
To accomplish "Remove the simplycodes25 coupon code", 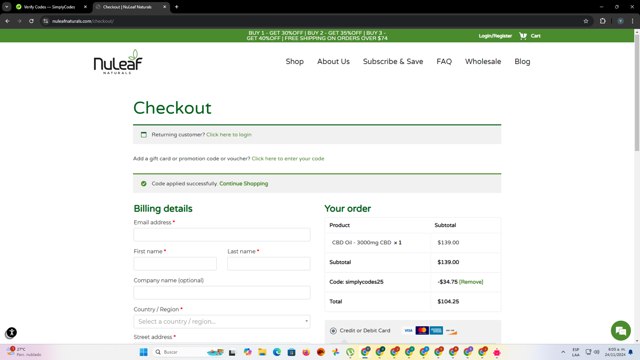I will [x=471, y=282].
